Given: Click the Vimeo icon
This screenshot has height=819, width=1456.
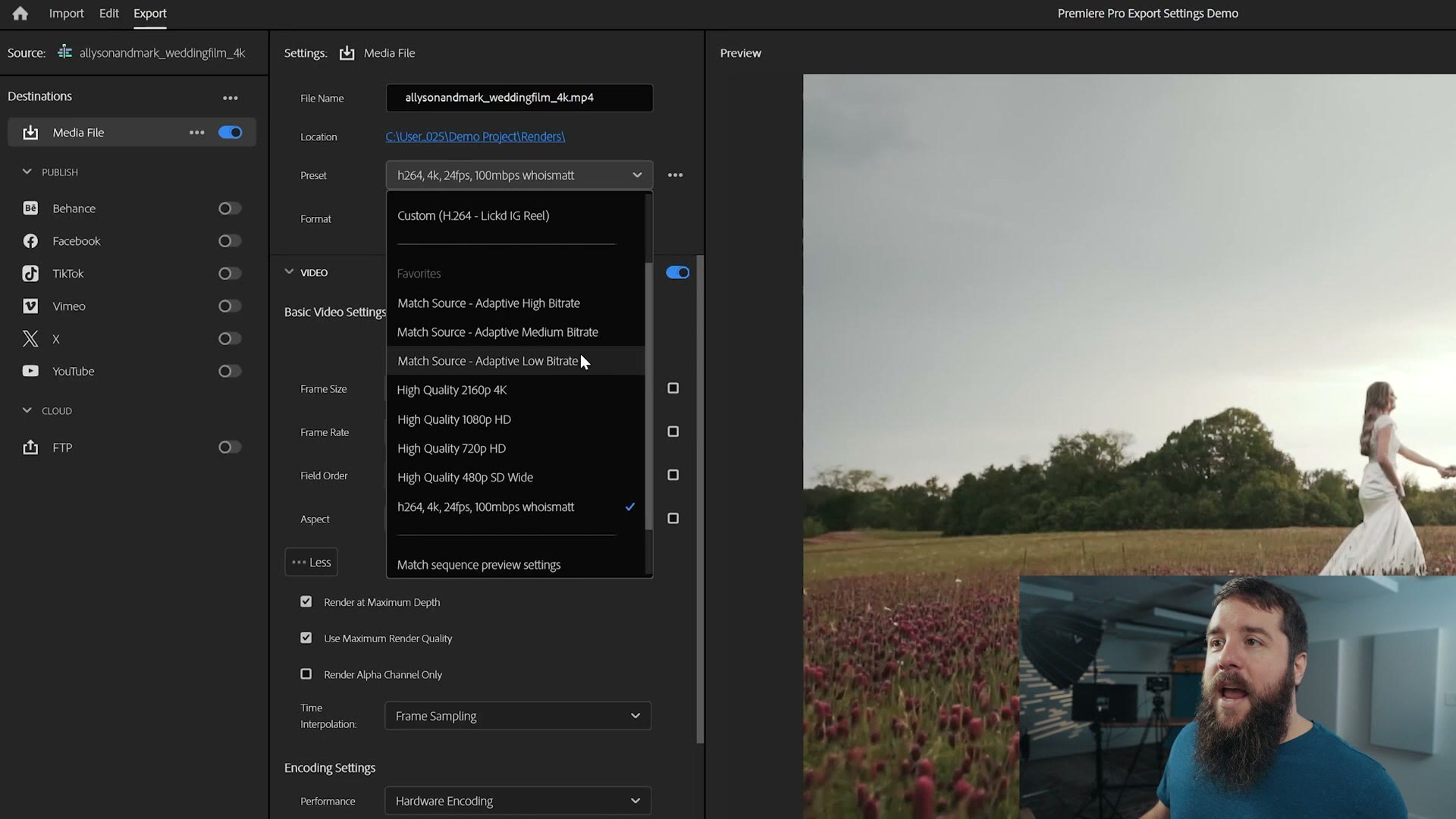Looking at the screenshot, I should [x=30, y=306].
